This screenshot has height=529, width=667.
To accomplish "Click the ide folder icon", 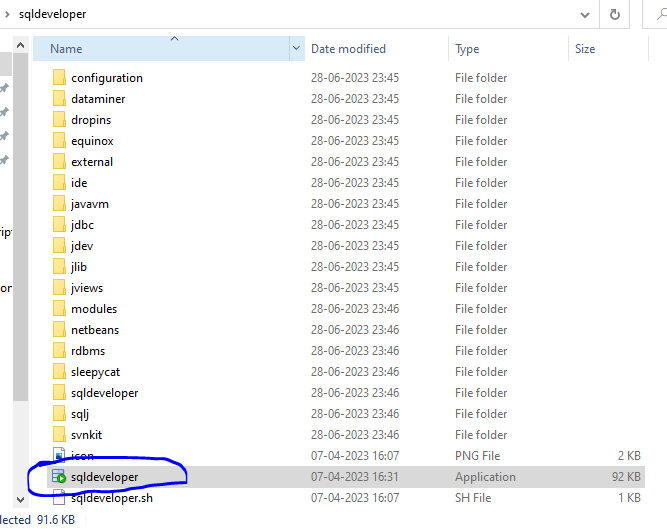I will [x=59, y=183].
